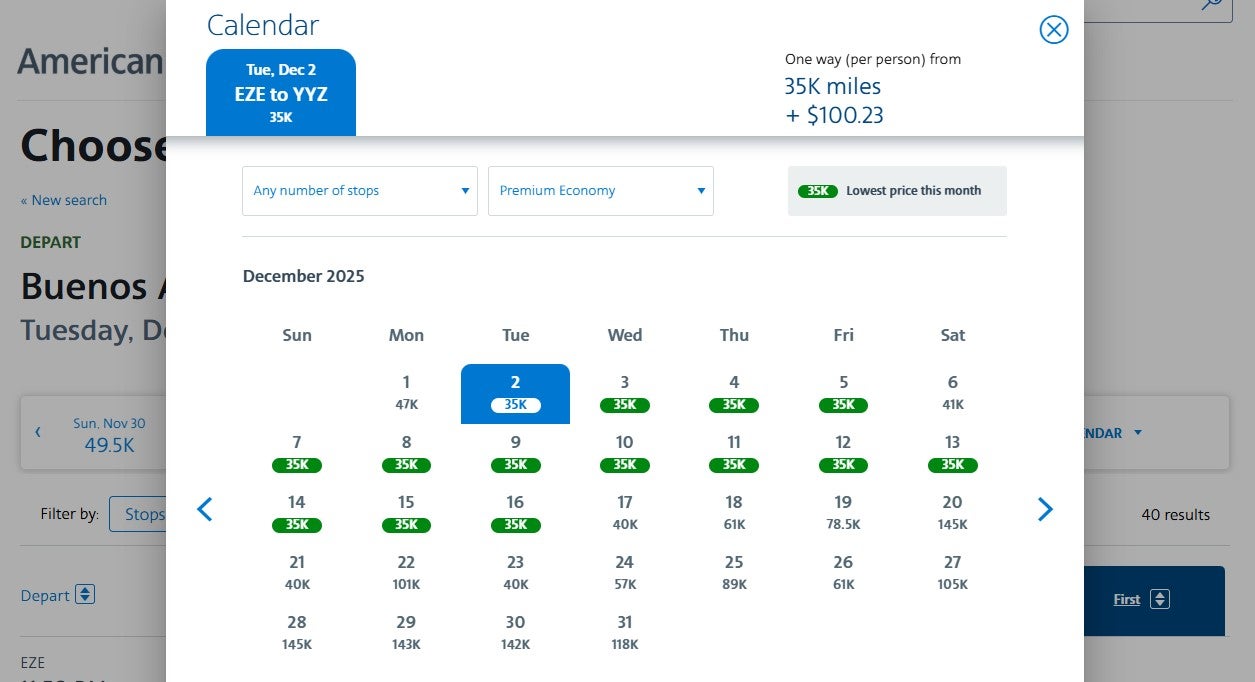Click the Sun Nov 30 49.5K date card
The height and width of the screenshot is (682, 1255).
click(110, 432)
